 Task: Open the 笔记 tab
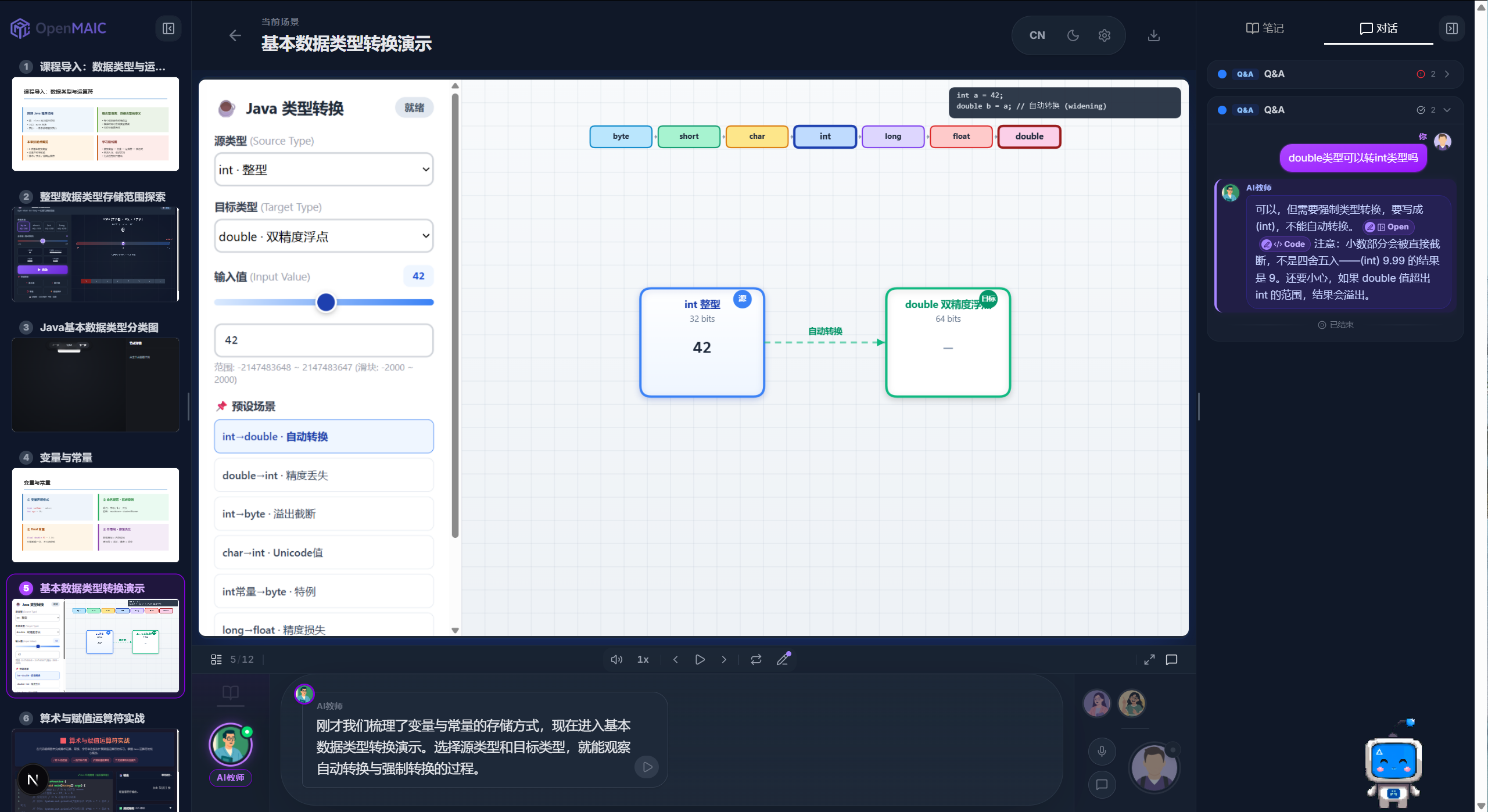point(1265,28)
